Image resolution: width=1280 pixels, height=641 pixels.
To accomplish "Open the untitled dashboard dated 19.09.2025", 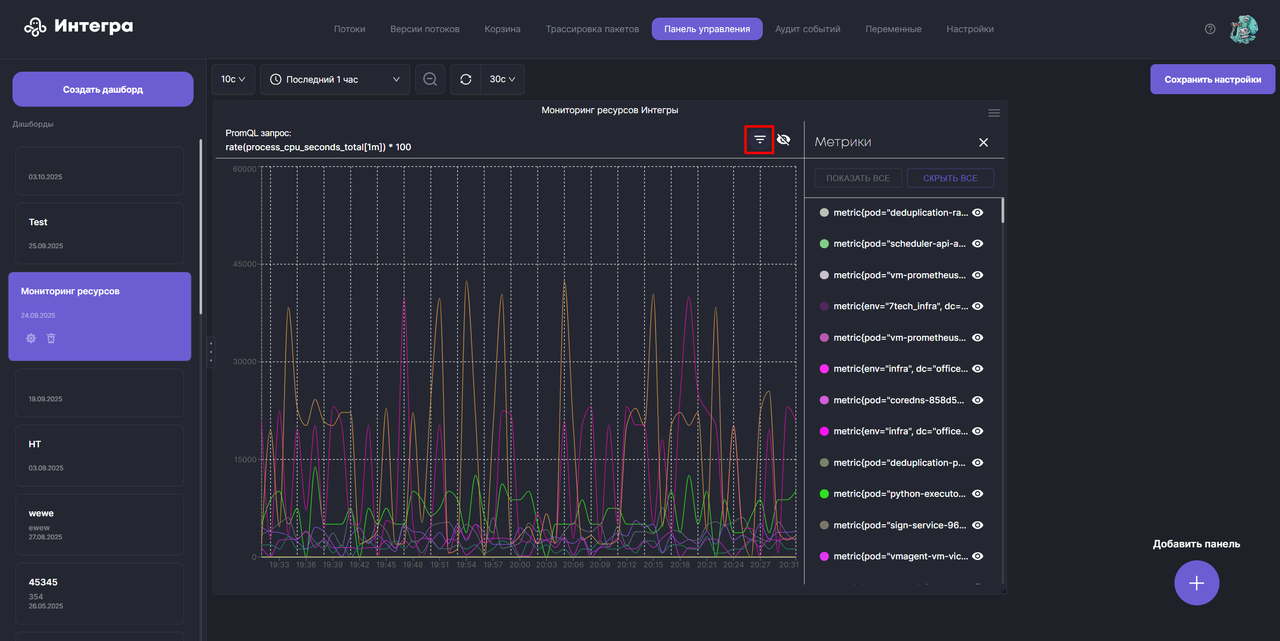I will click(x=100, y=393).
